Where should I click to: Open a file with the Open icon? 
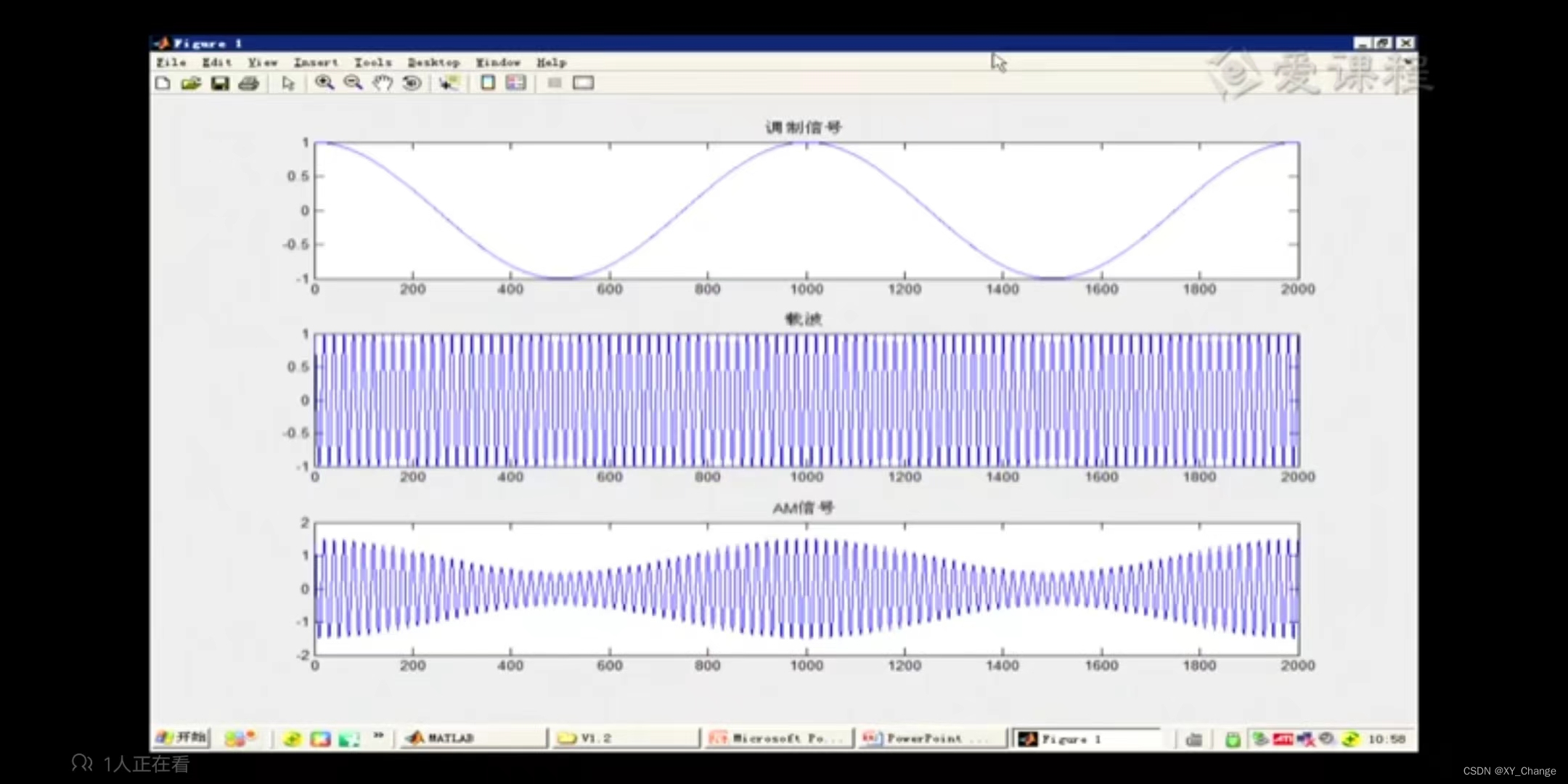191,83
